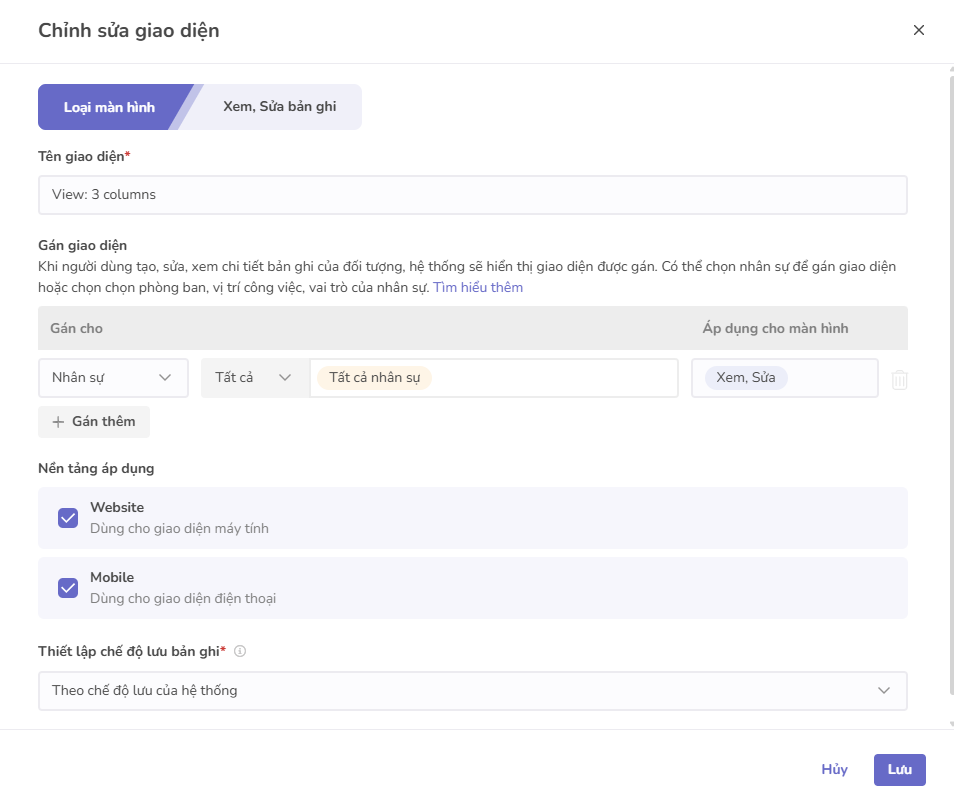
Task: Close the Chỉnh sửa giao diện dialog
Action: pyautogui.click(x=918, y=30)
